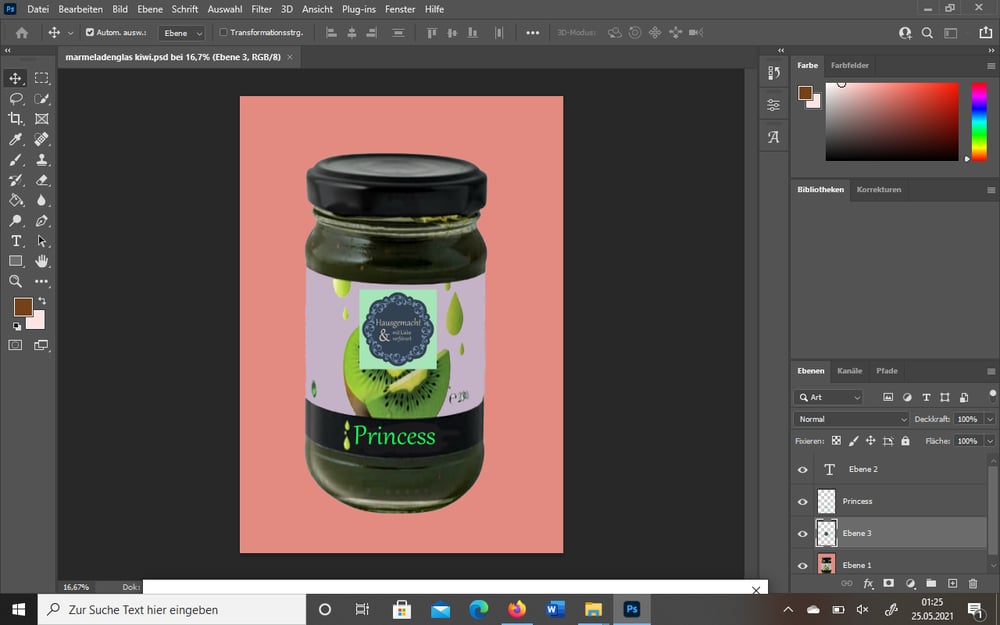
Task: Toggle the Autom. ausw. checkbox
Action: (90, 32)
